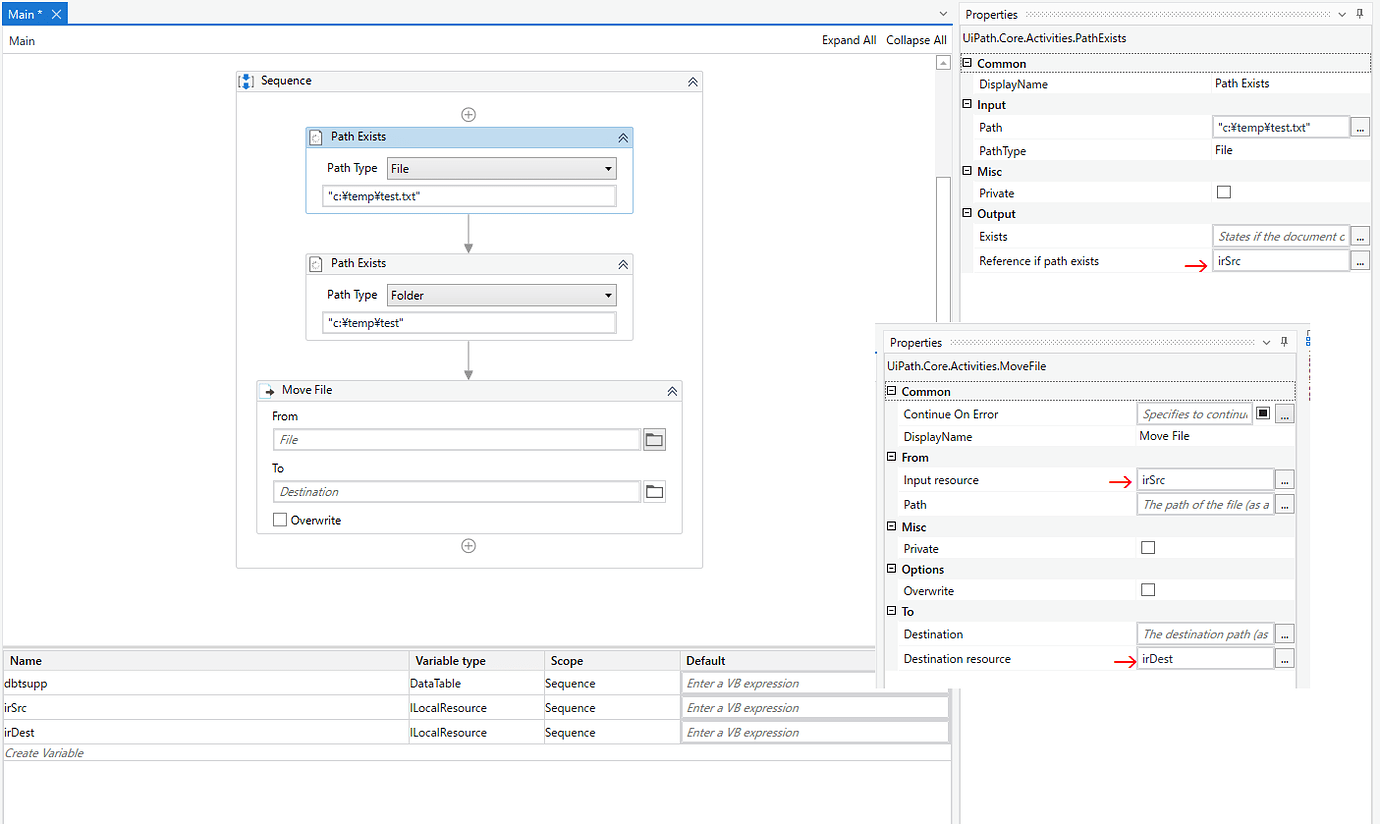The height and width of the screenshot is (824, 1380).
Task: Click the Create Variable row
Action: (x=45, y=753)
